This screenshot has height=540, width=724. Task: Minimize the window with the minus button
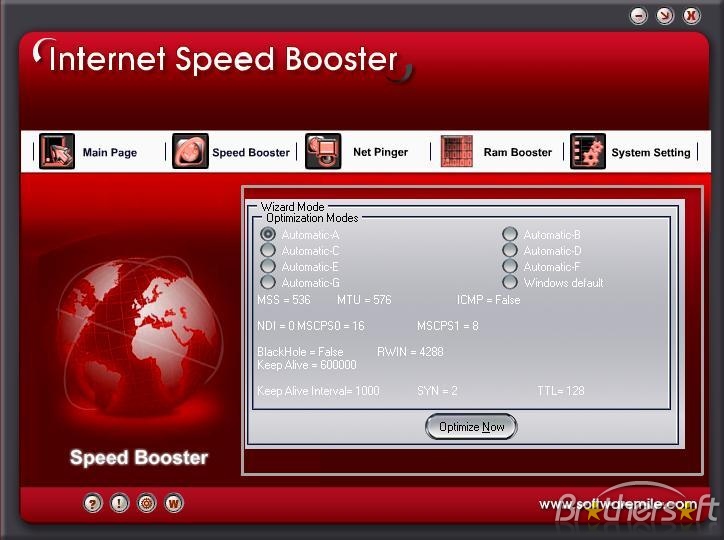point(639,16)
